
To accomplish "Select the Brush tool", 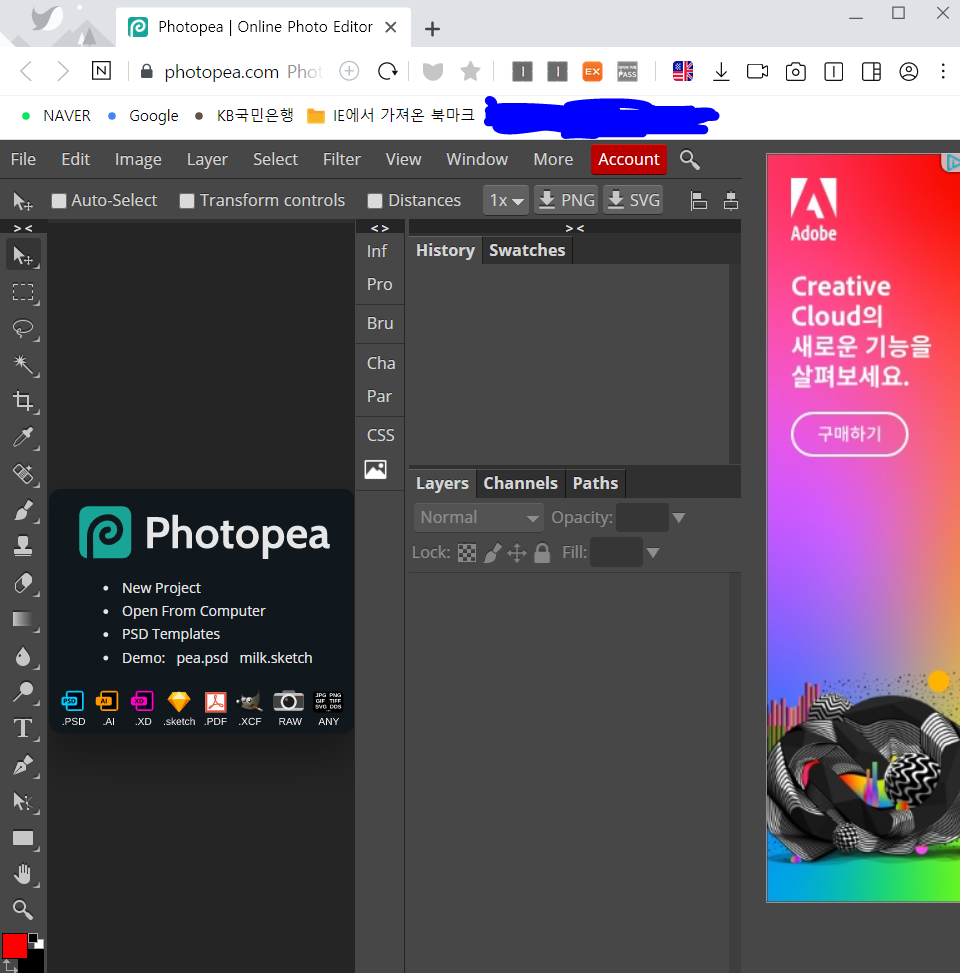I will 24,511.
